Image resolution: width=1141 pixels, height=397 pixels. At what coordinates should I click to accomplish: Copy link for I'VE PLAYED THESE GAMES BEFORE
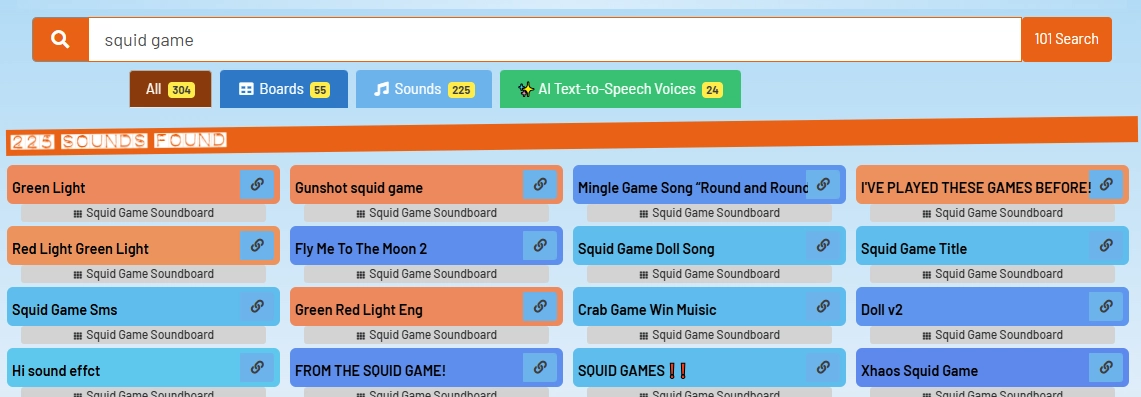1106,185
